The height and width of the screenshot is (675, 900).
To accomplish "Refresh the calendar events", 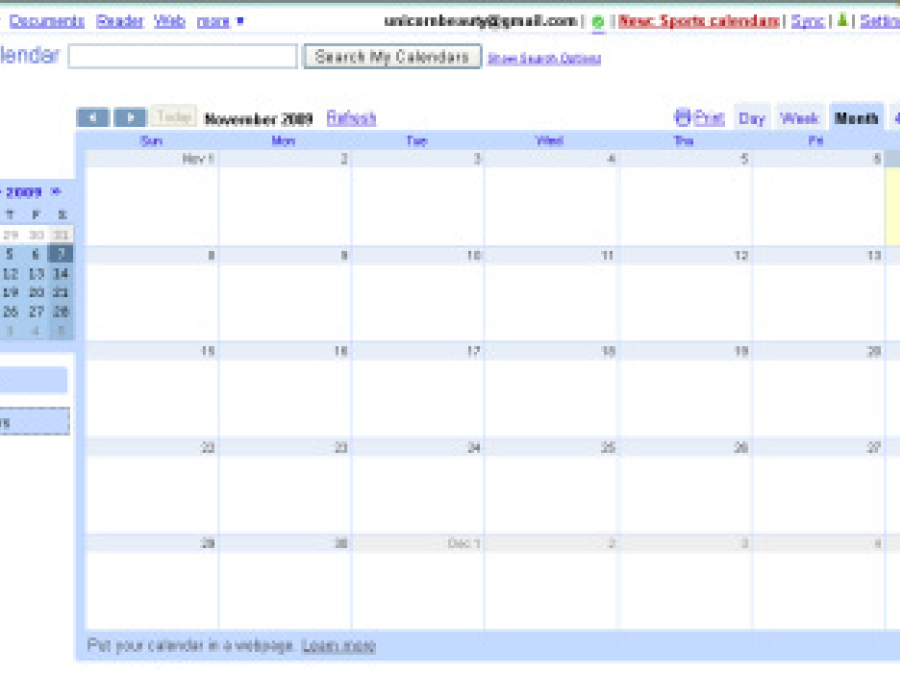I will [350, 117].
